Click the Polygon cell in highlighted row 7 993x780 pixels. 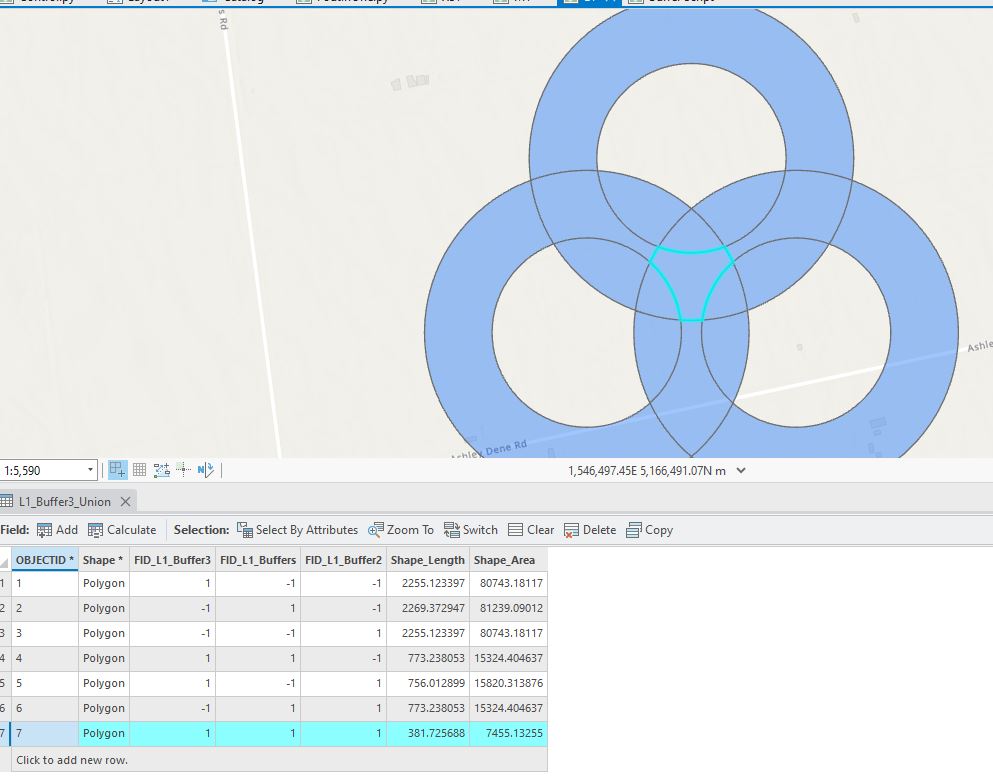104,734
